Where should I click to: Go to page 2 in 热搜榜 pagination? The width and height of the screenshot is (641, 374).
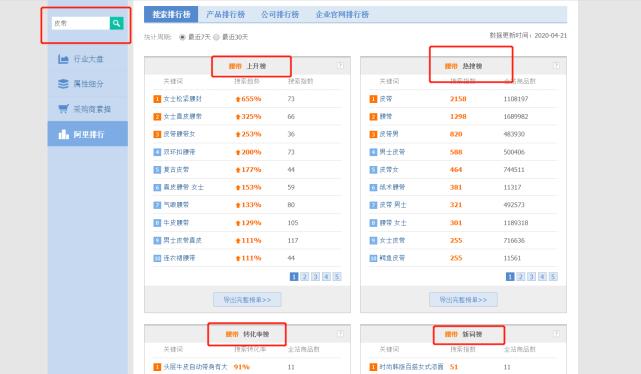pos(521,277)
